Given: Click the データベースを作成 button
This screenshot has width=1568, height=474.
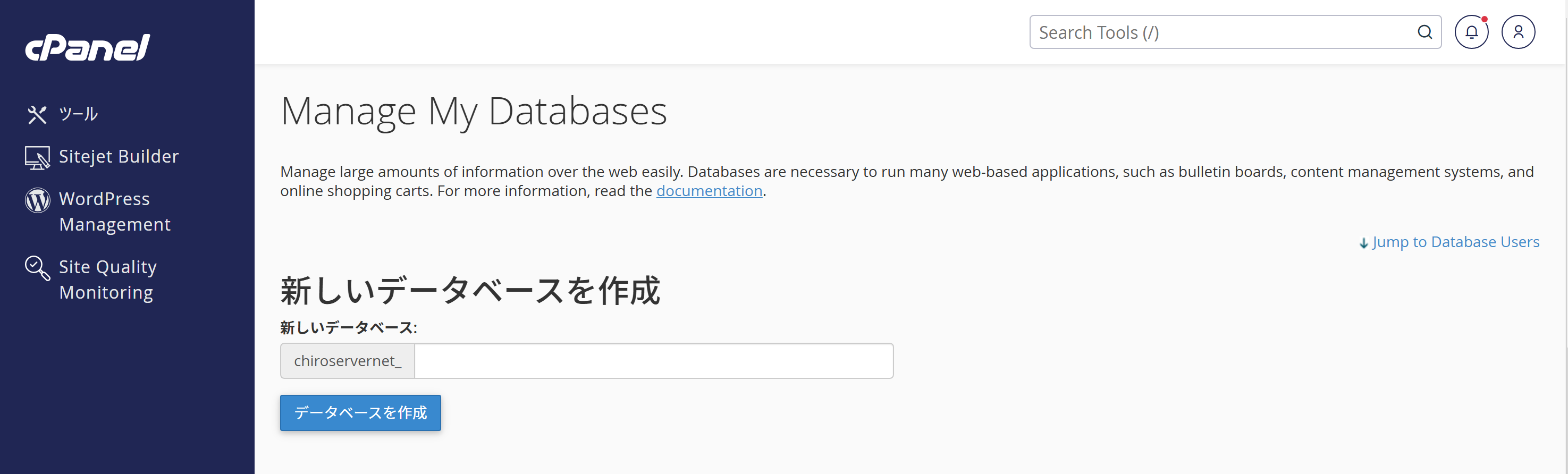Looking at the screenshot, I should 360,412.
